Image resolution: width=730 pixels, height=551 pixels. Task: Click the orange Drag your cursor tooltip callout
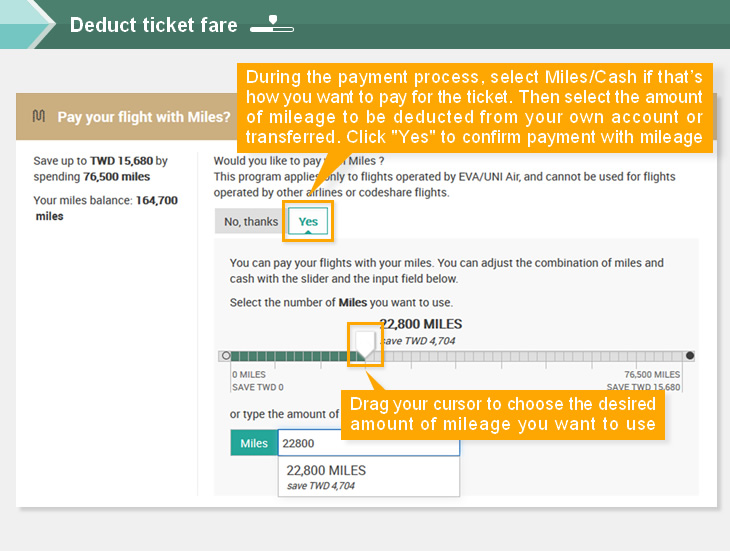(503, 414)
